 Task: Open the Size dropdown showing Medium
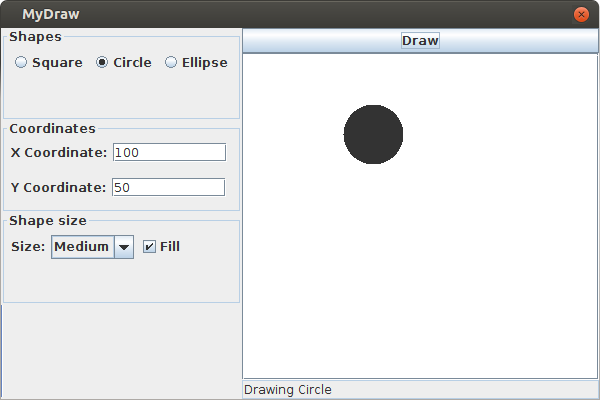tap(93, 247)
